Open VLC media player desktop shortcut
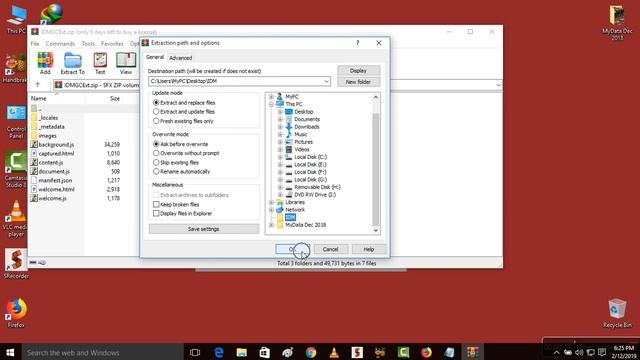The width and height of the screenshot is (640, 360). tap(16, 219)
